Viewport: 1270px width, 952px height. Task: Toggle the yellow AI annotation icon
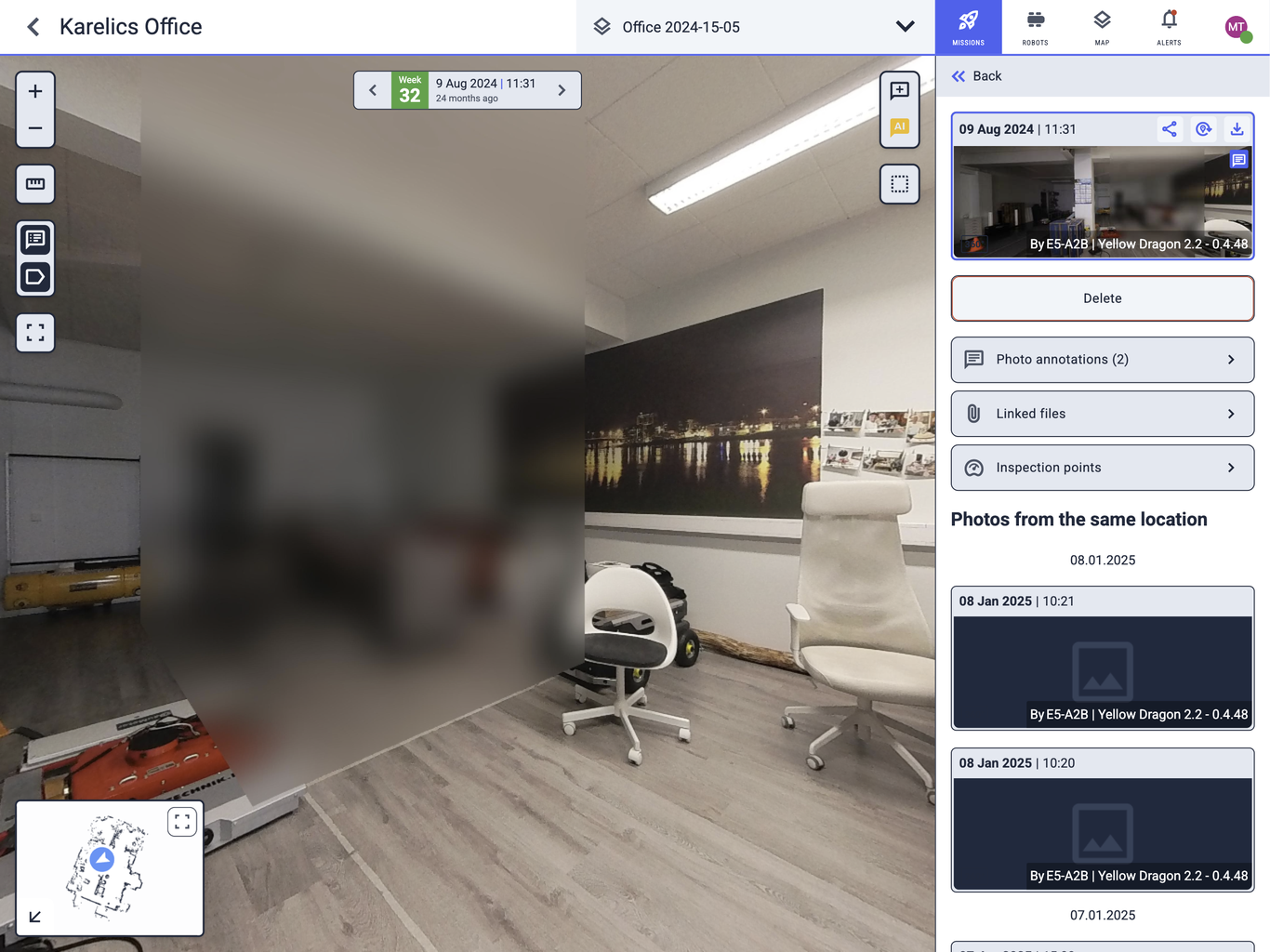click(899, 127)
